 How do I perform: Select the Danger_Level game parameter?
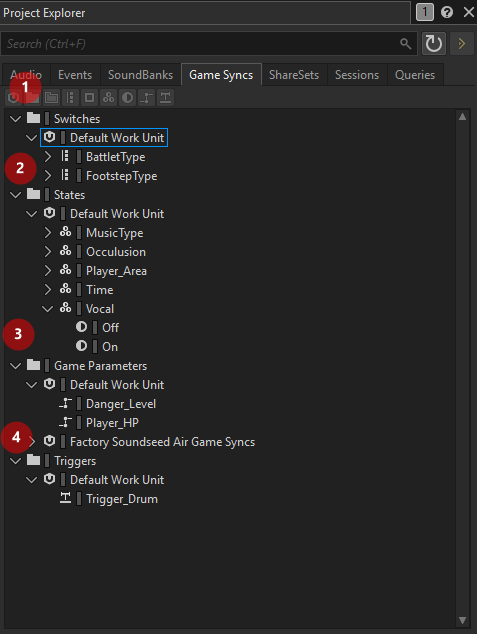121,404
